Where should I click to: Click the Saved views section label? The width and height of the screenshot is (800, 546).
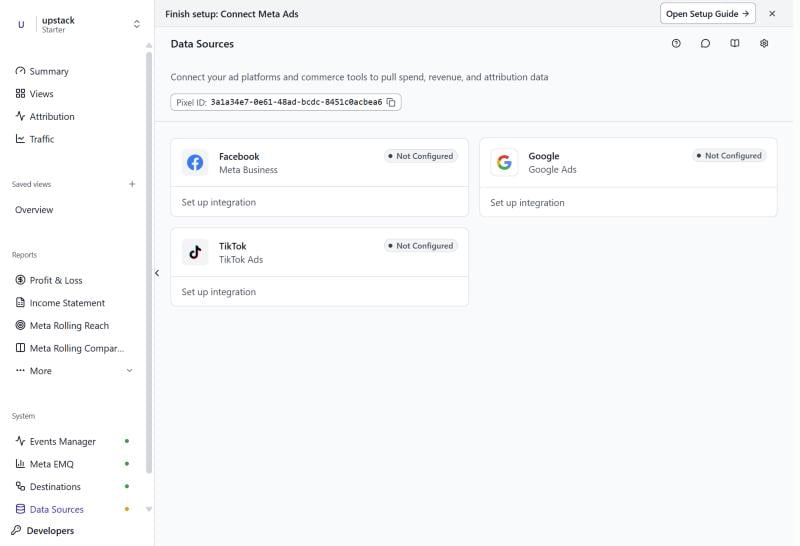[x=31, y=184]
